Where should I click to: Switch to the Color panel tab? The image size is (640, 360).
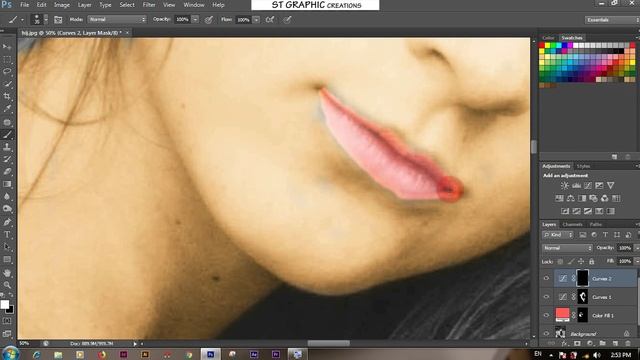pyautogui.click(x=548, y=38)
